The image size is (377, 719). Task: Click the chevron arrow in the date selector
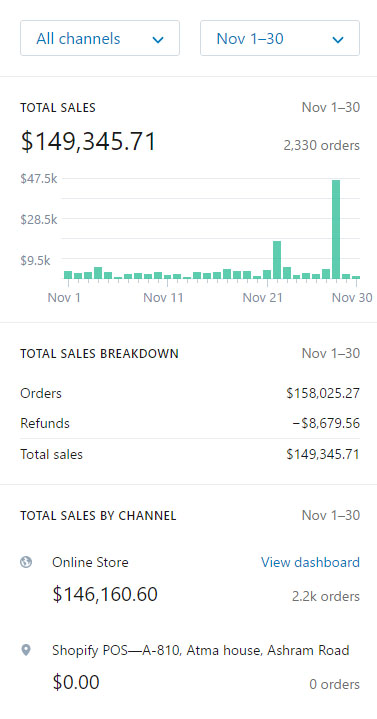(x=338, y=40)
